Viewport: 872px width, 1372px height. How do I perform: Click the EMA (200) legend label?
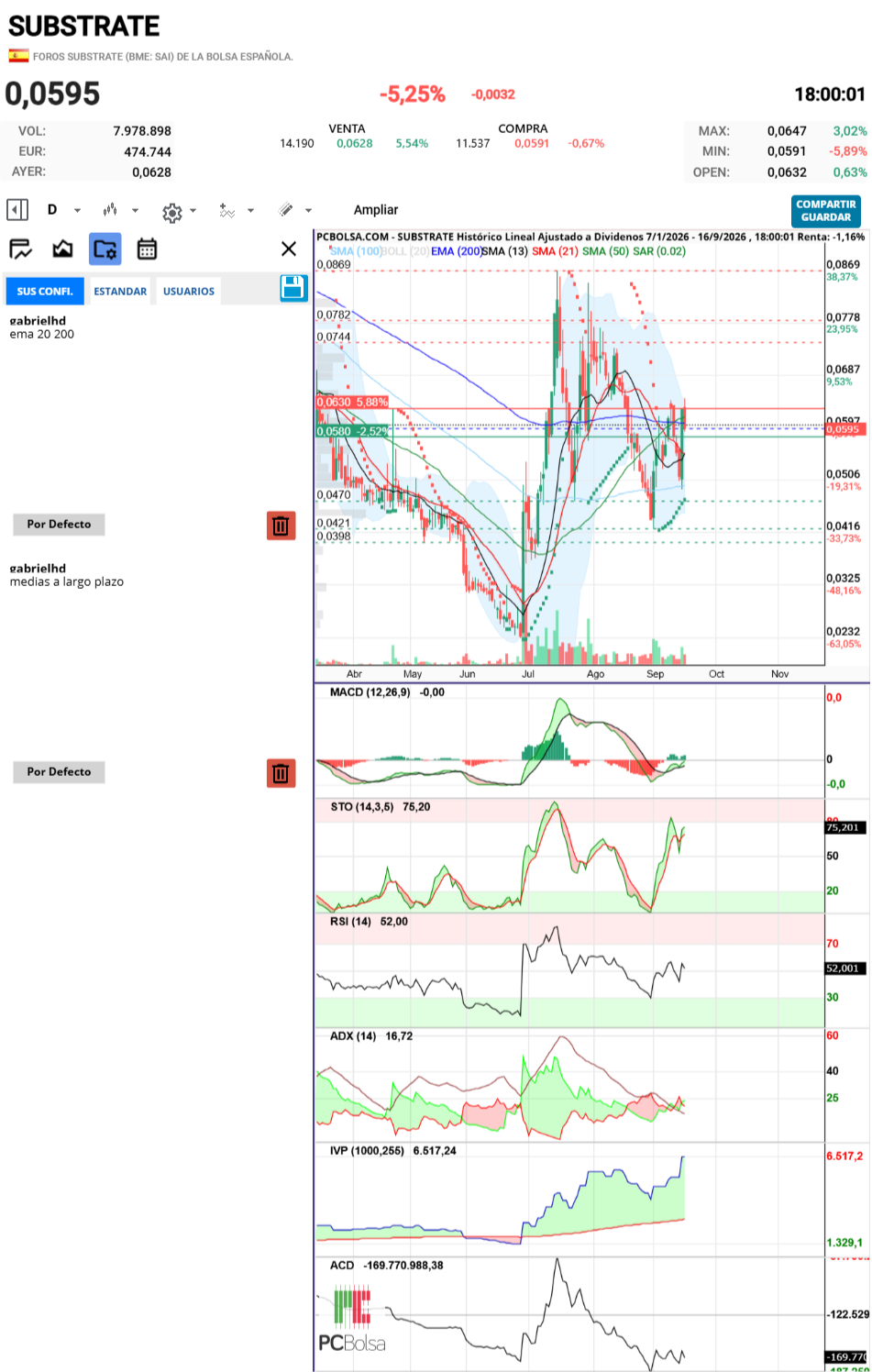[456, 251]
